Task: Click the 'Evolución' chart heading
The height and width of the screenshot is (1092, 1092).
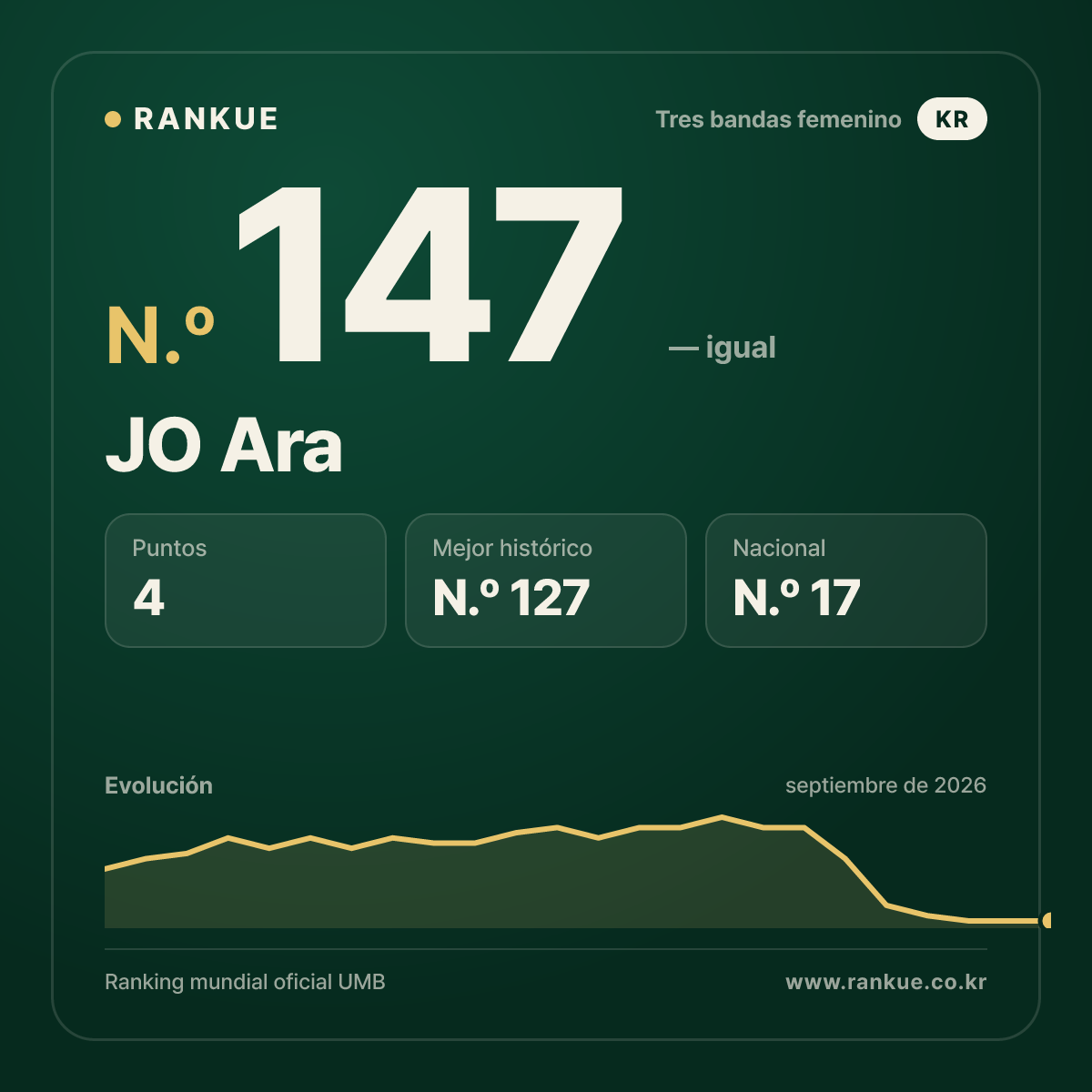Action: [x=158, y=785]
